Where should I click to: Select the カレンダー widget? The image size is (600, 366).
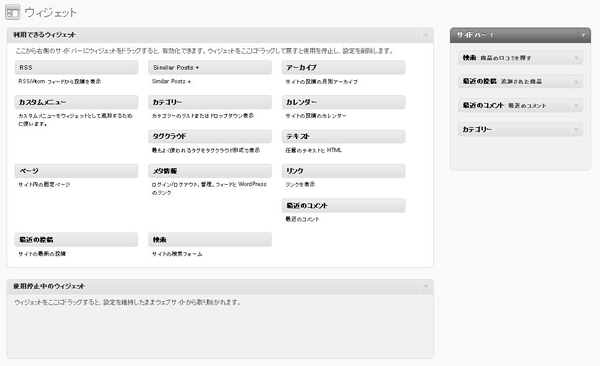(x=344, y=102)
